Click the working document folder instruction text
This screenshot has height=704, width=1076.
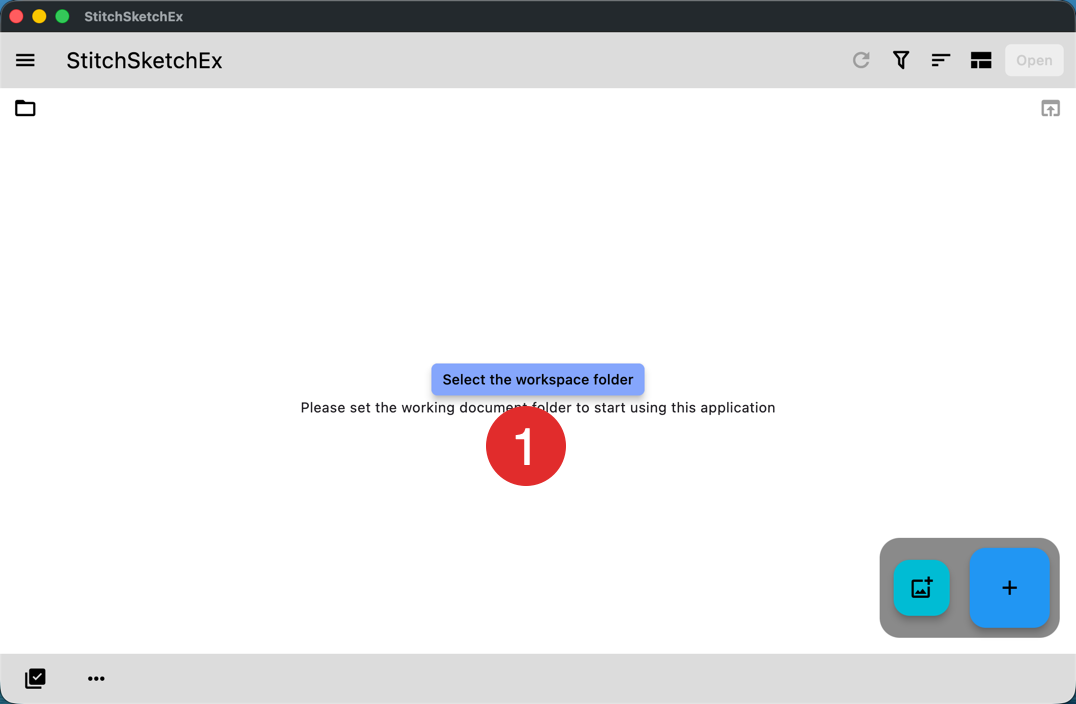click(x=537, y=408)
